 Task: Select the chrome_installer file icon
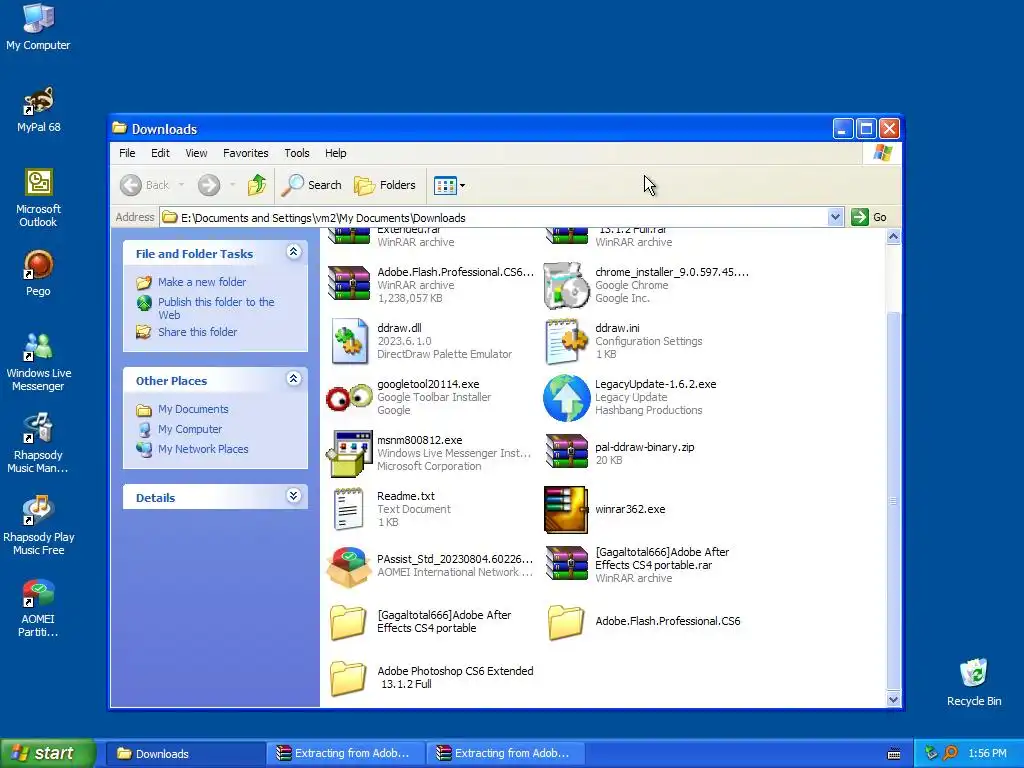566,285
